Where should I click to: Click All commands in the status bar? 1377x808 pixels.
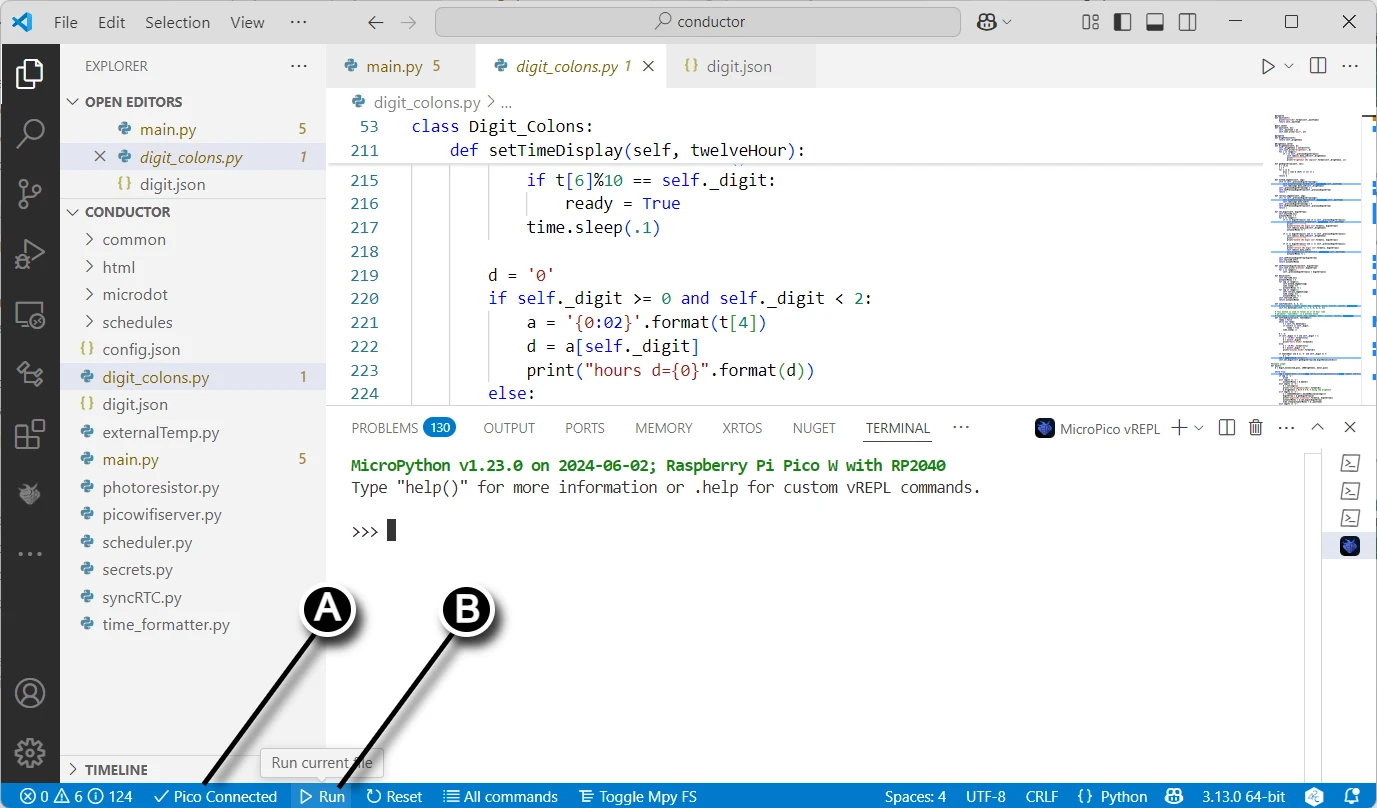pos(501,796)
